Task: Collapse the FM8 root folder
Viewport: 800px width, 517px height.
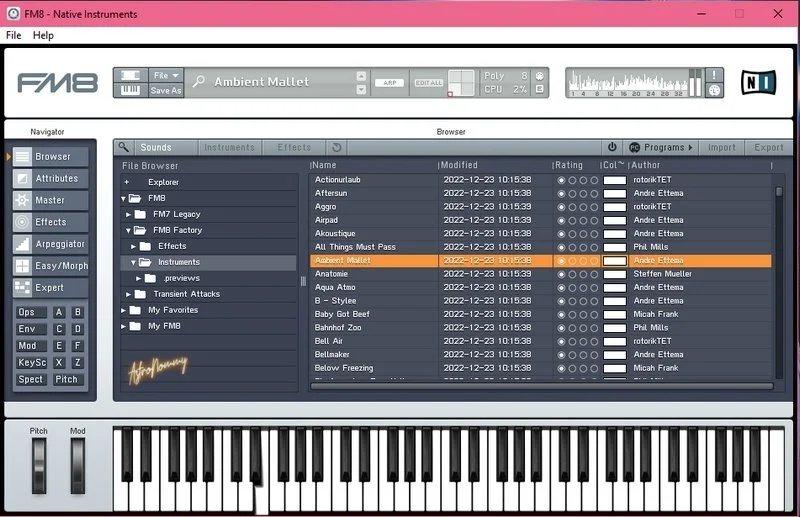Action: coord(123,199)
